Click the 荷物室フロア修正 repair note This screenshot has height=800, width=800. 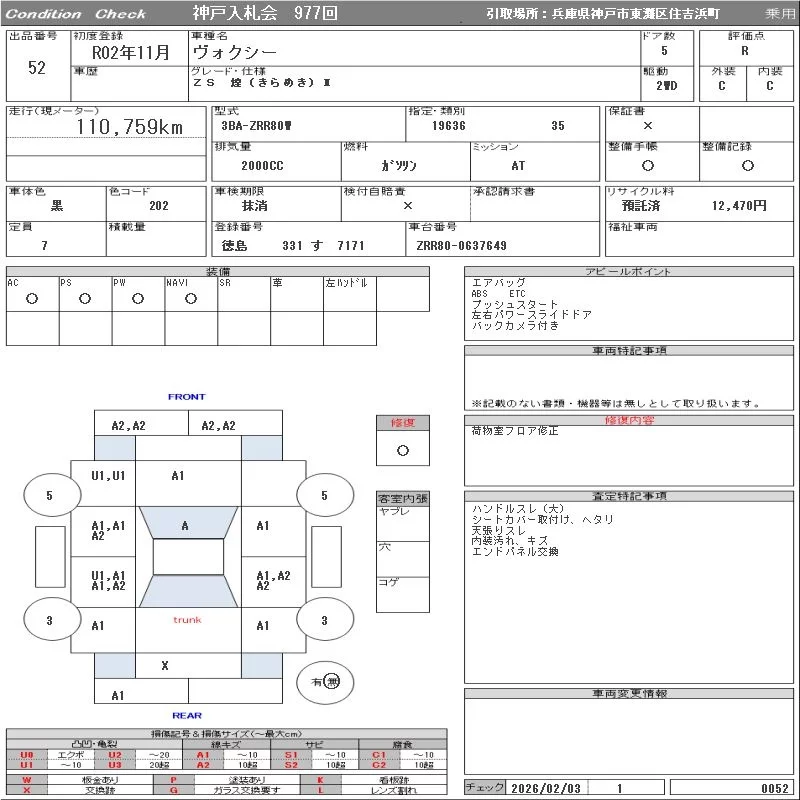point(515,432)
